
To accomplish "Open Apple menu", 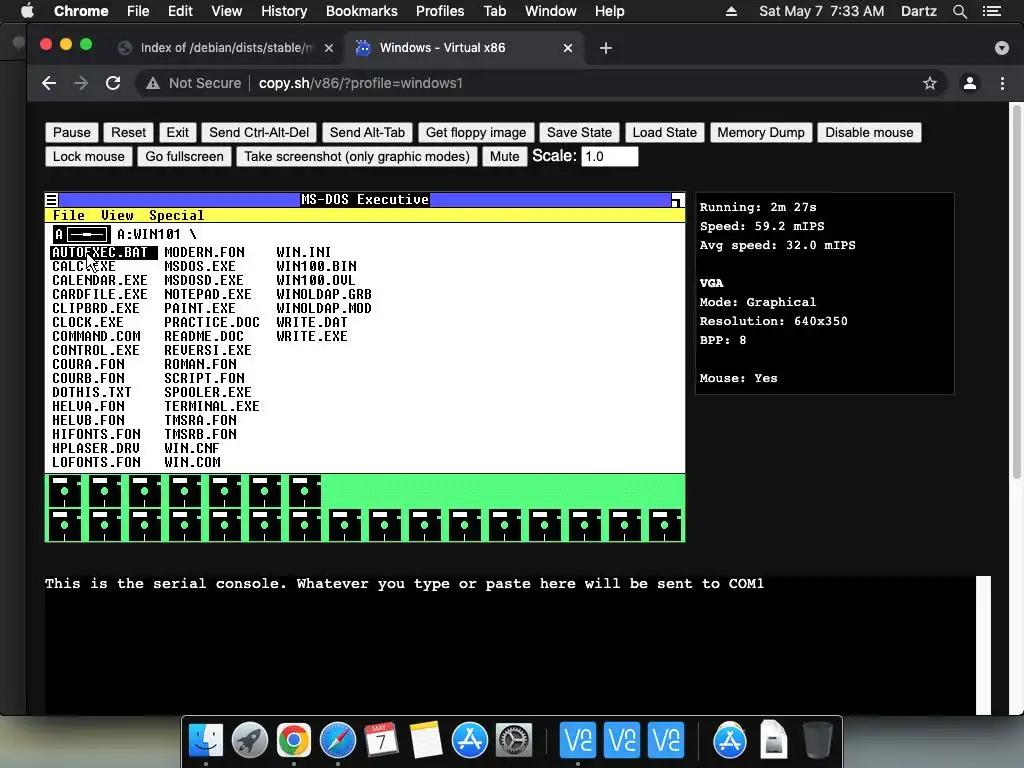I will 27,11.
